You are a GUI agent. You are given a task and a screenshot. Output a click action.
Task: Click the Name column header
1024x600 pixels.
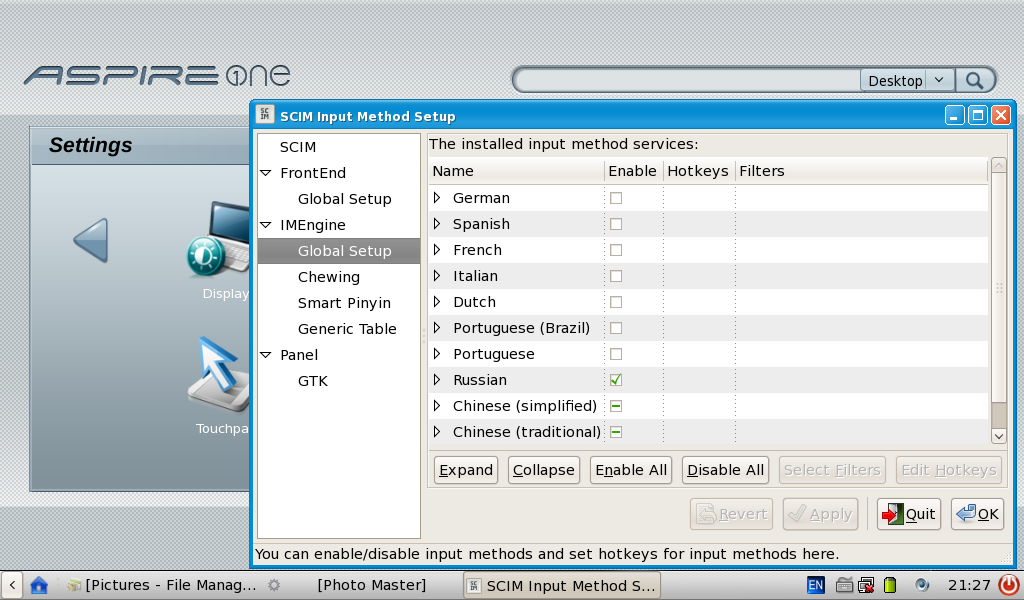[x=517, y=171]
